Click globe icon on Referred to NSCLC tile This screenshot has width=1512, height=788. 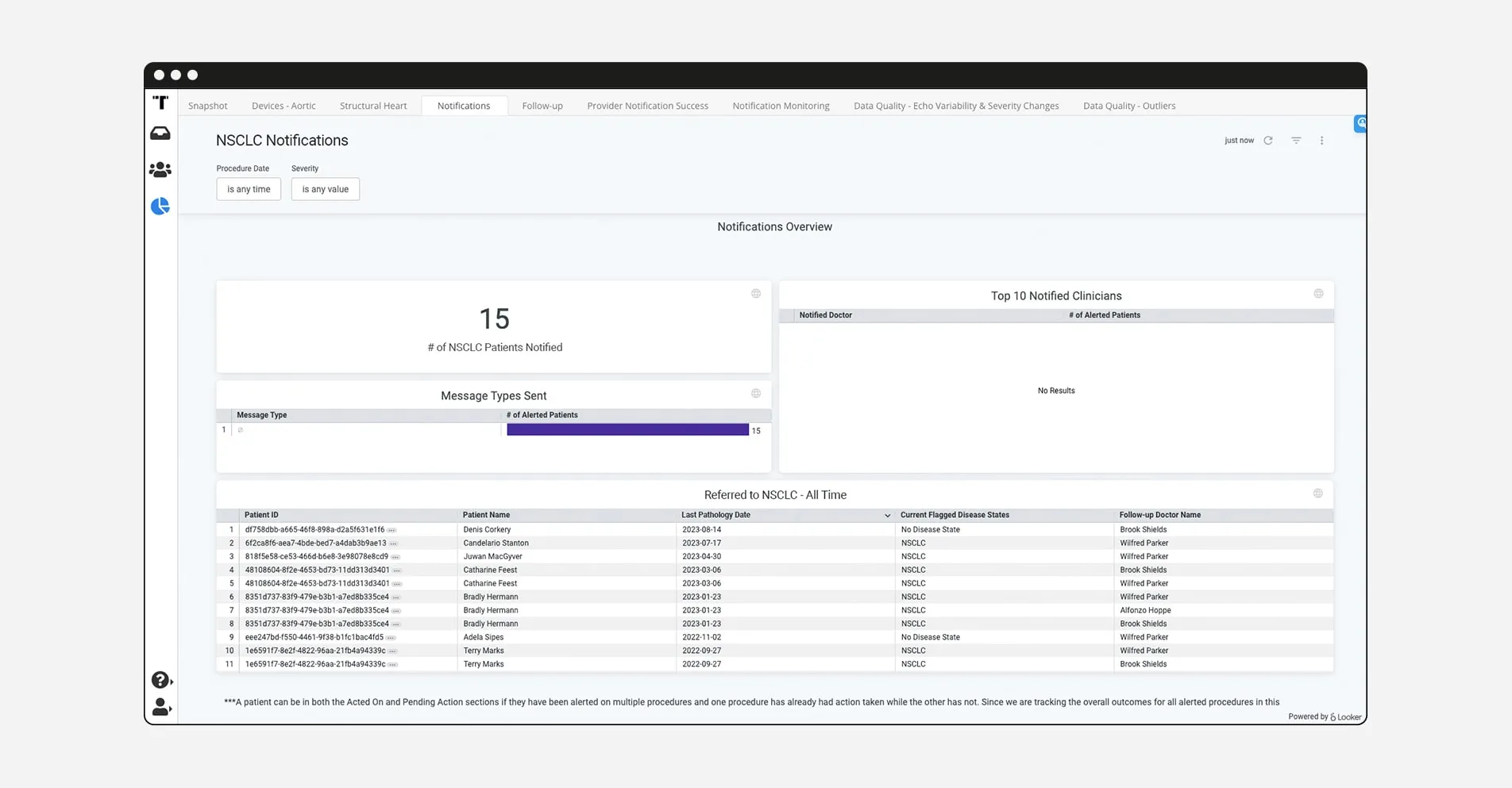pyautogui.click(x=1317, y=494)
